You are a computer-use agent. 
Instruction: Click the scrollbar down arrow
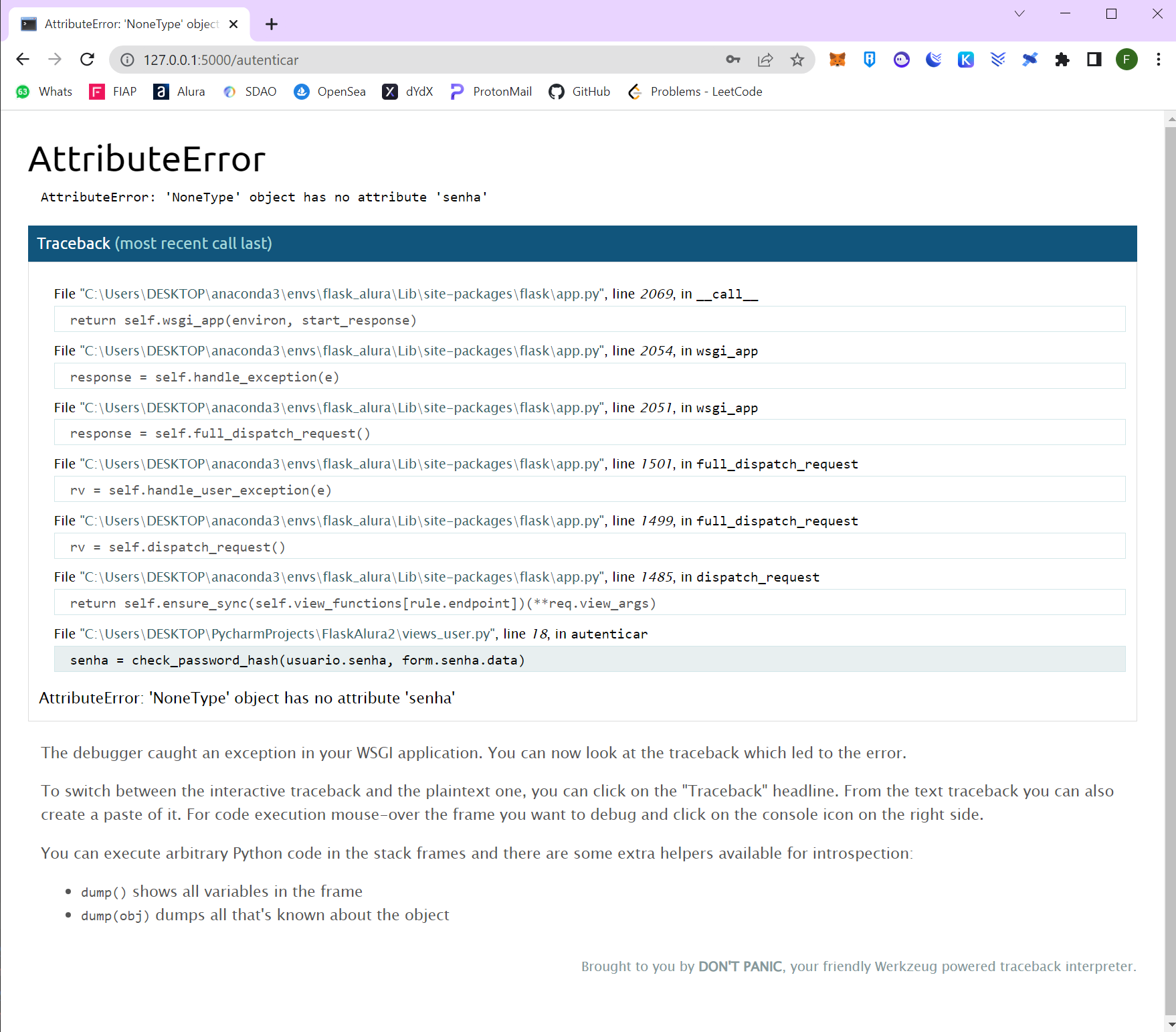click(1170, 1025)
